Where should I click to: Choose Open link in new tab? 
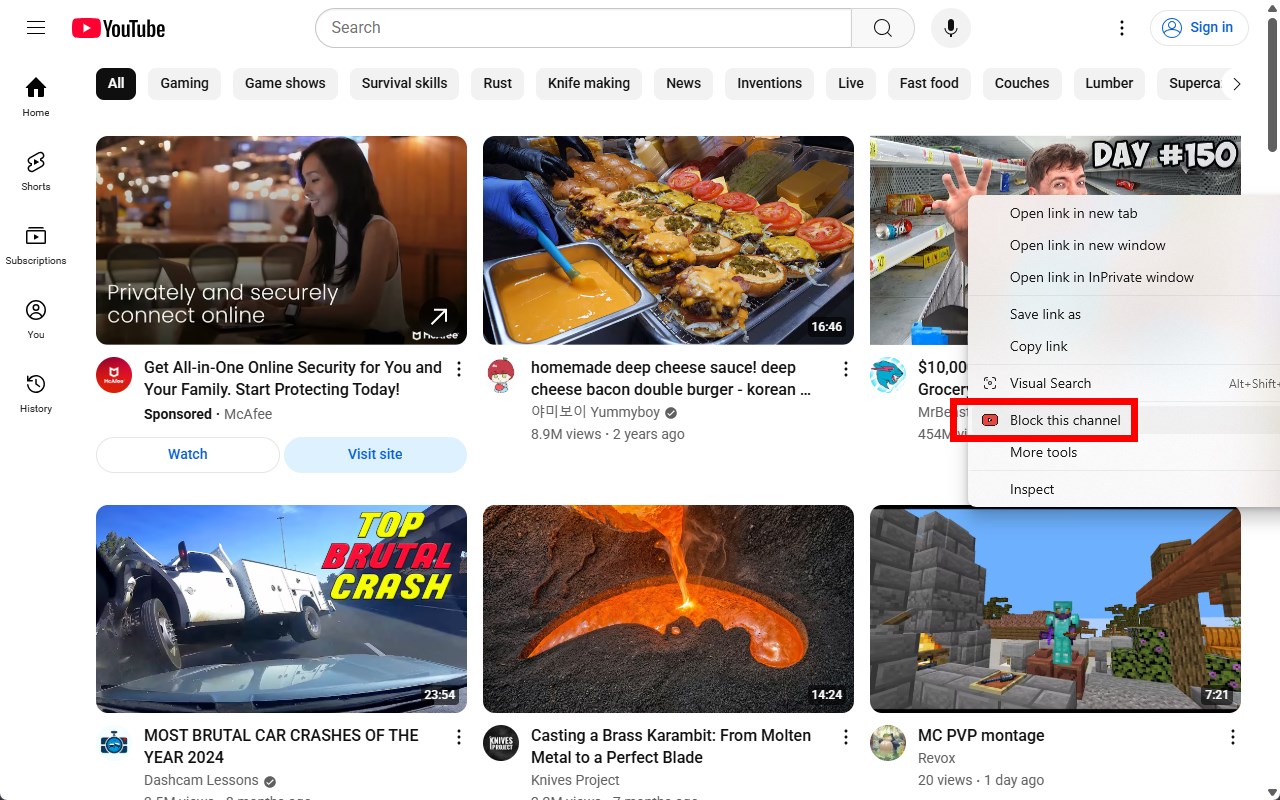pos(1124,213)
